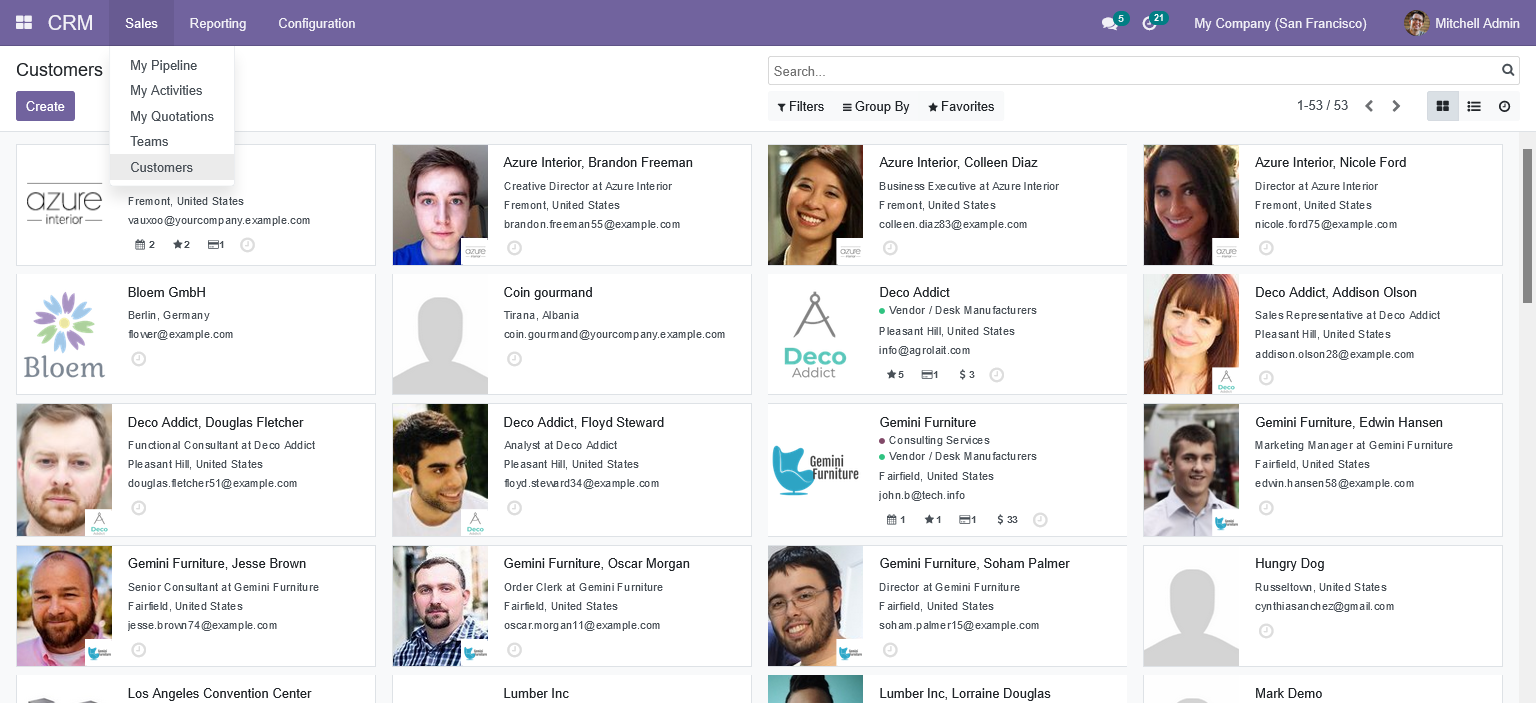Select Customers from Sales menu
1536x703 pixels.
[172, 167]
